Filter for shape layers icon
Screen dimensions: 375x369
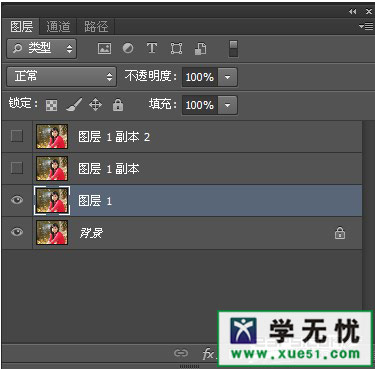tap(176, 49)
